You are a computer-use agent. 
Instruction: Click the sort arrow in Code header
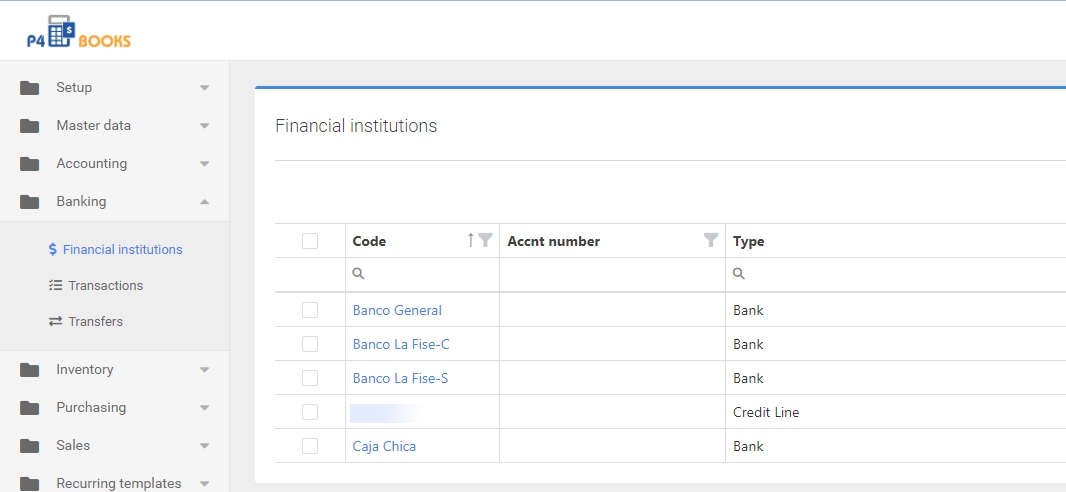click(471, 240)
